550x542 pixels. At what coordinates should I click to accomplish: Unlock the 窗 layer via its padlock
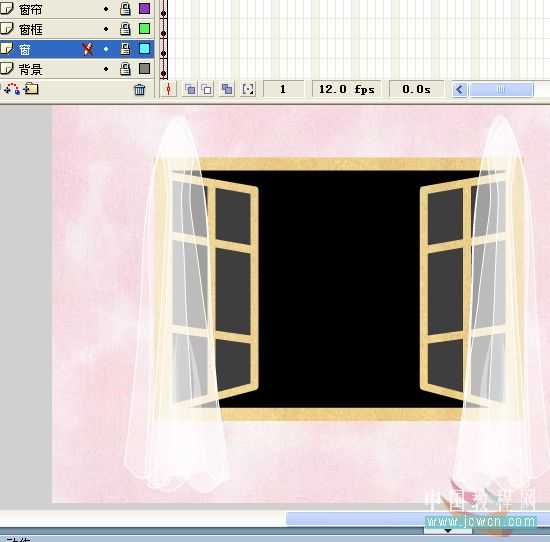pos(125,49)
